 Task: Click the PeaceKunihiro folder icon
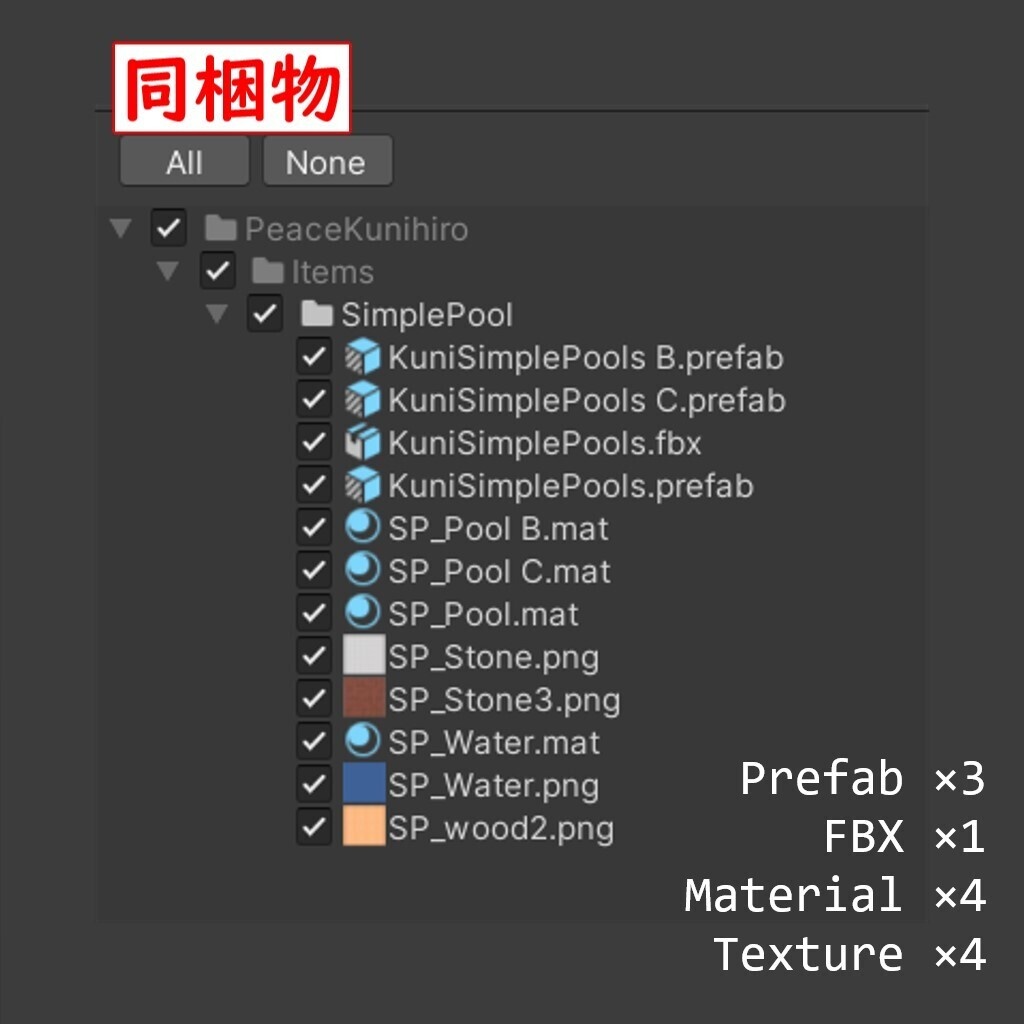point(221,228)
